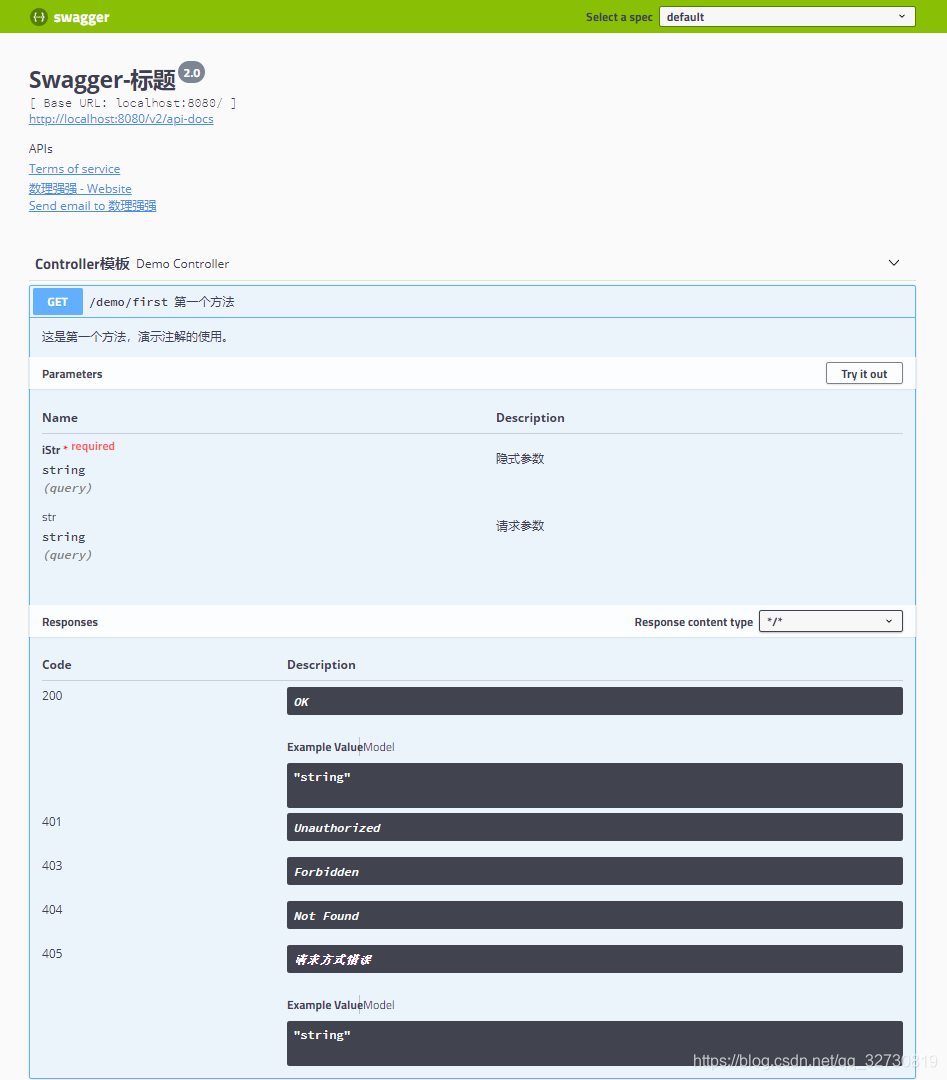Open the Terms of service link
This screenshot has height=1080, width=947.
[x=74, y=169]
